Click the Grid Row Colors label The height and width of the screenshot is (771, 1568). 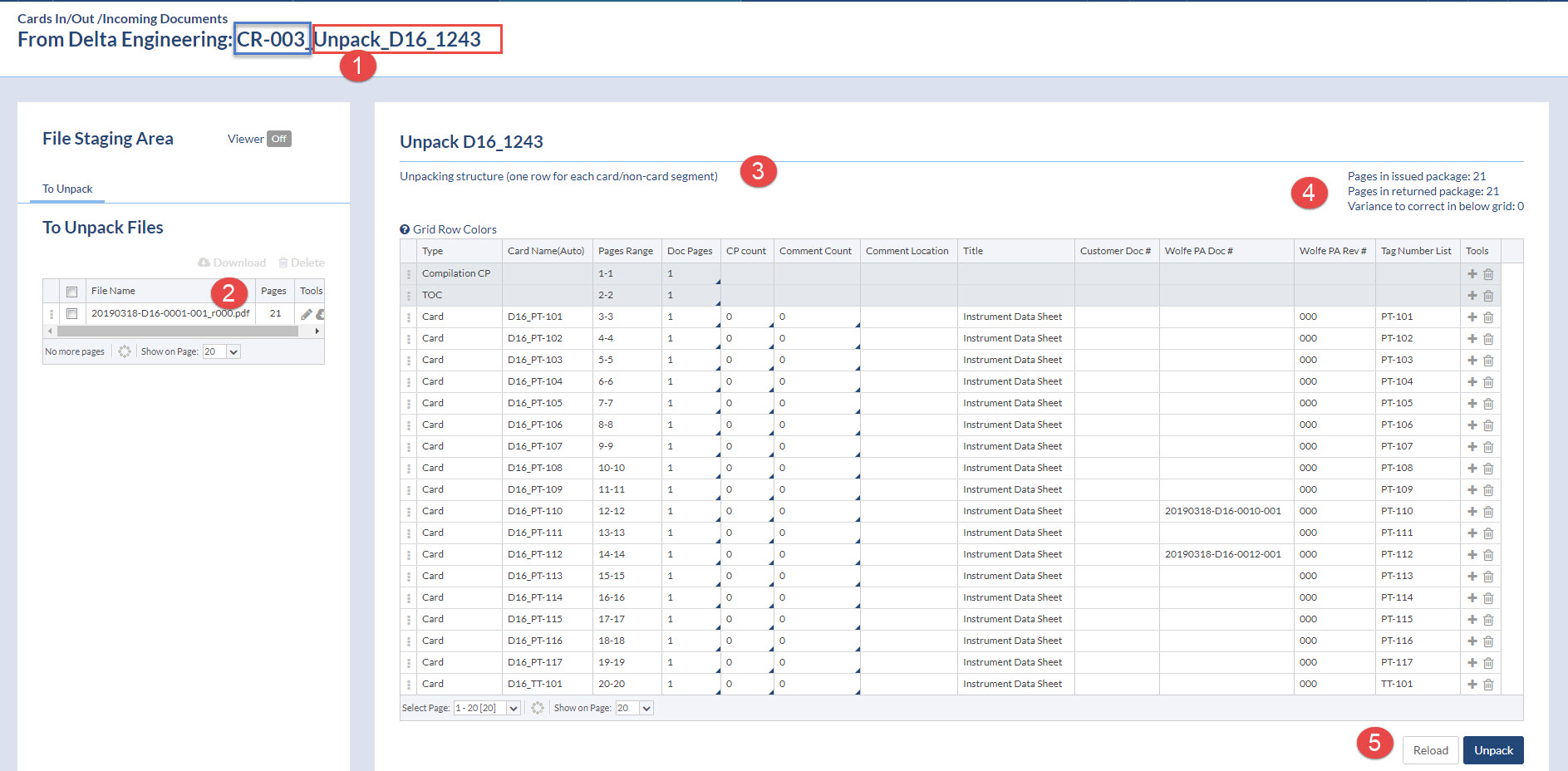click(x=455, y=229)
